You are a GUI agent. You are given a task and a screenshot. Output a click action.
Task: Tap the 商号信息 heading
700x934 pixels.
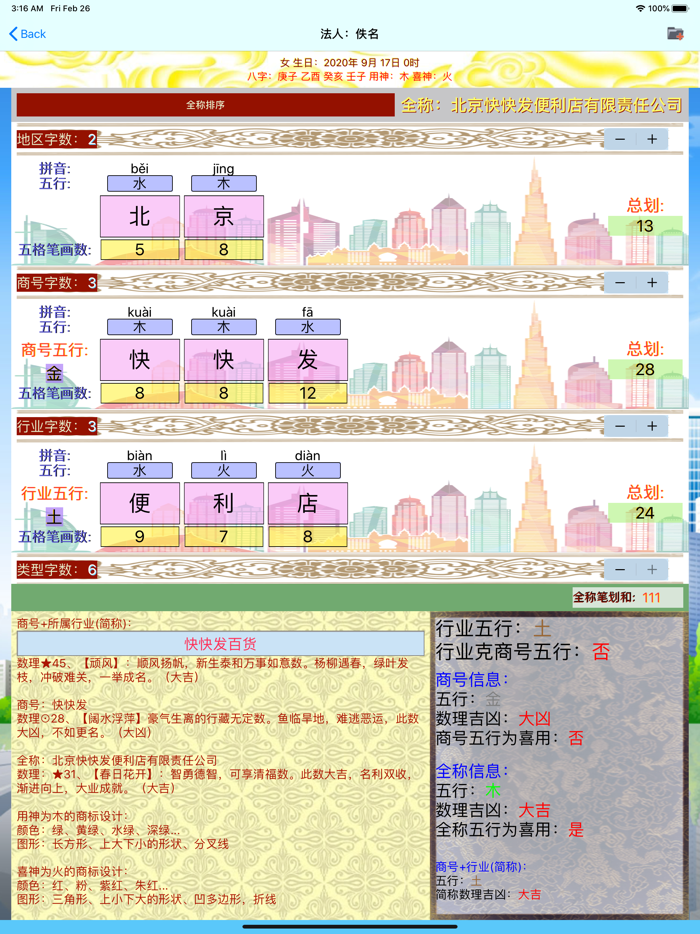coord(472,679)
